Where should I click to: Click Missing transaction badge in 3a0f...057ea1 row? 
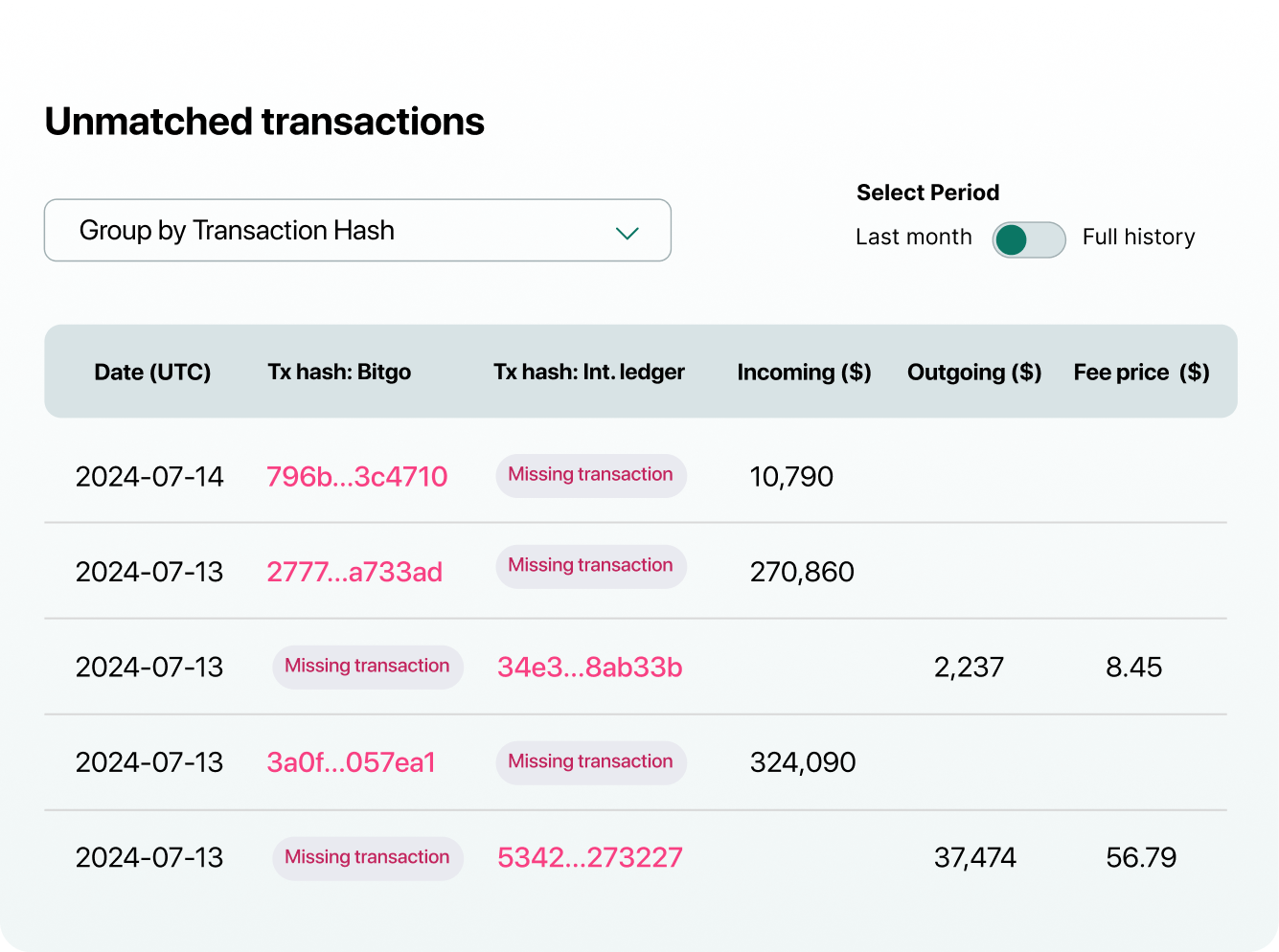point(591,762)
